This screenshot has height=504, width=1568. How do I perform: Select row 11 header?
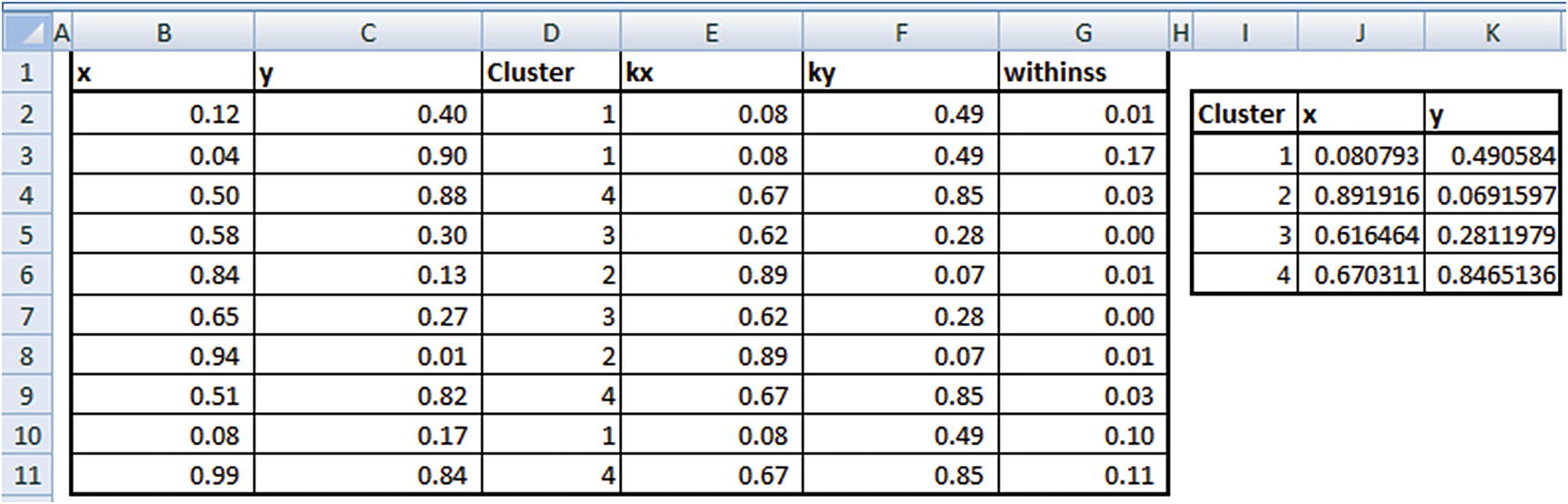click(x=25, y=475)
